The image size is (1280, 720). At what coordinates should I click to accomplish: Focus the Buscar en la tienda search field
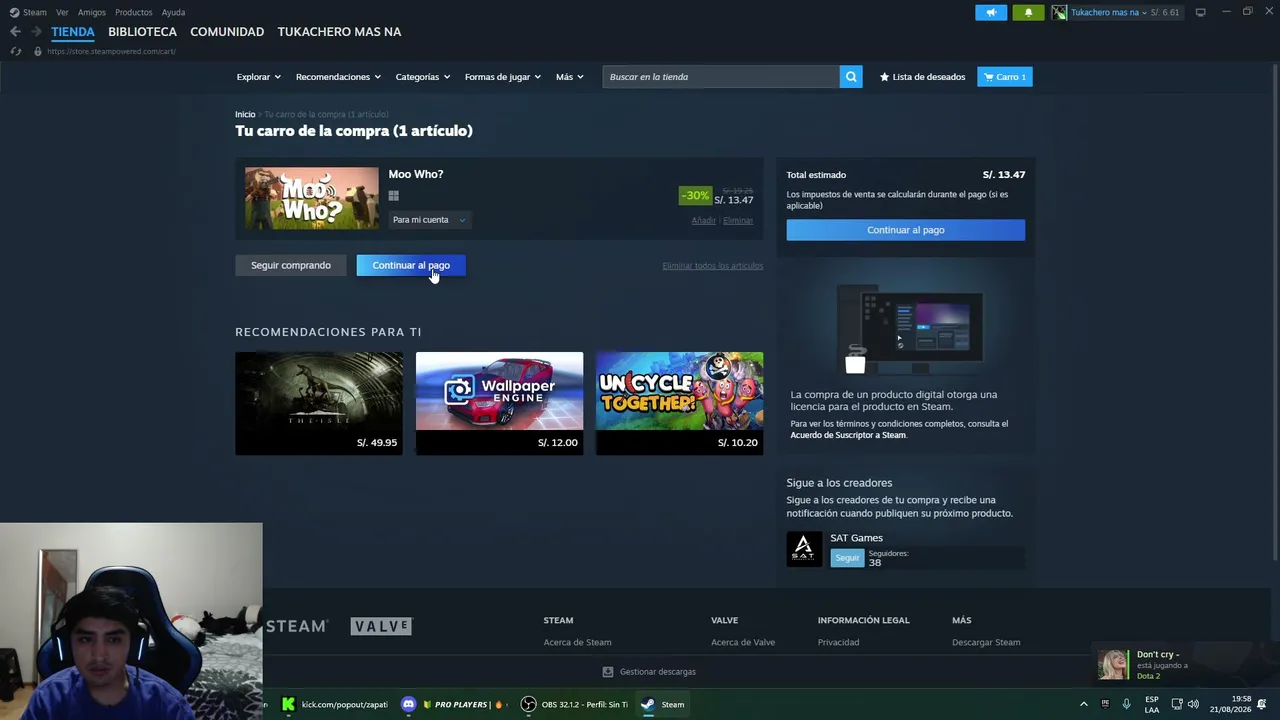coord(721,77)
